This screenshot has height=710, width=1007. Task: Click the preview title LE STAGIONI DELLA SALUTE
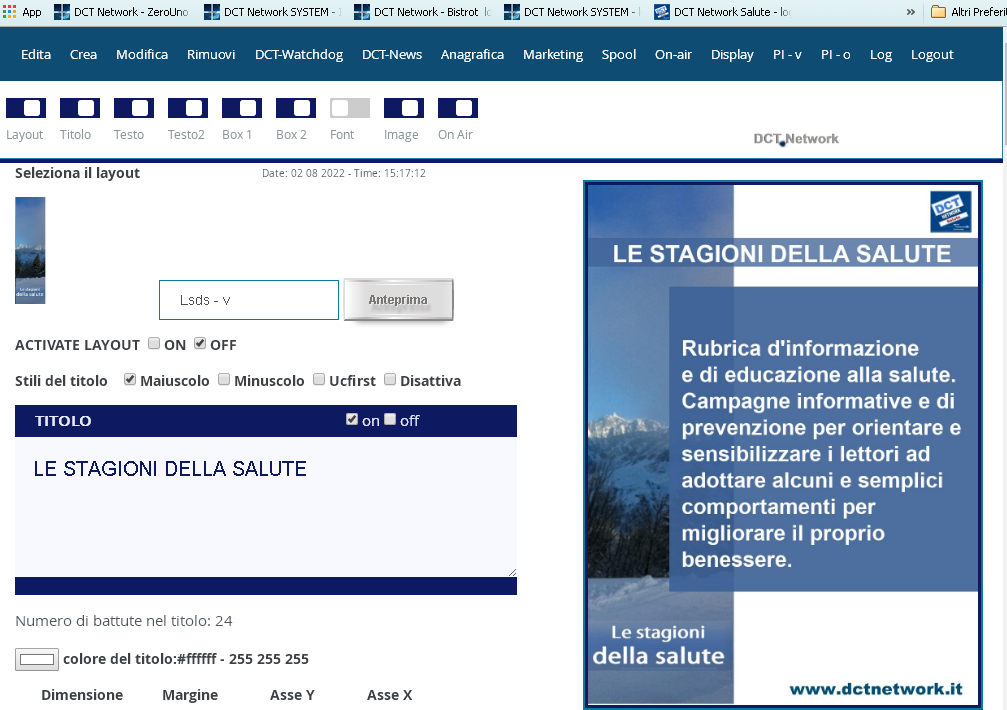[782, 254]
